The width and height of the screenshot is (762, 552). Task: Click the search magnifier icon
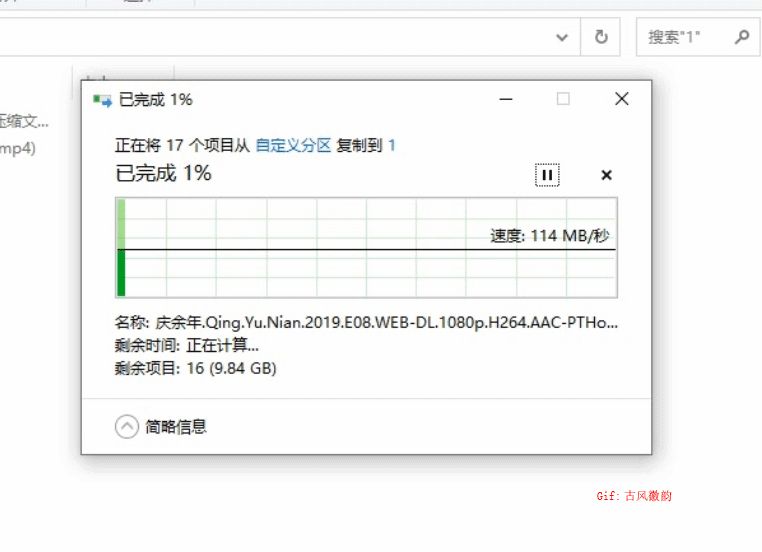[x=742, y=37]
